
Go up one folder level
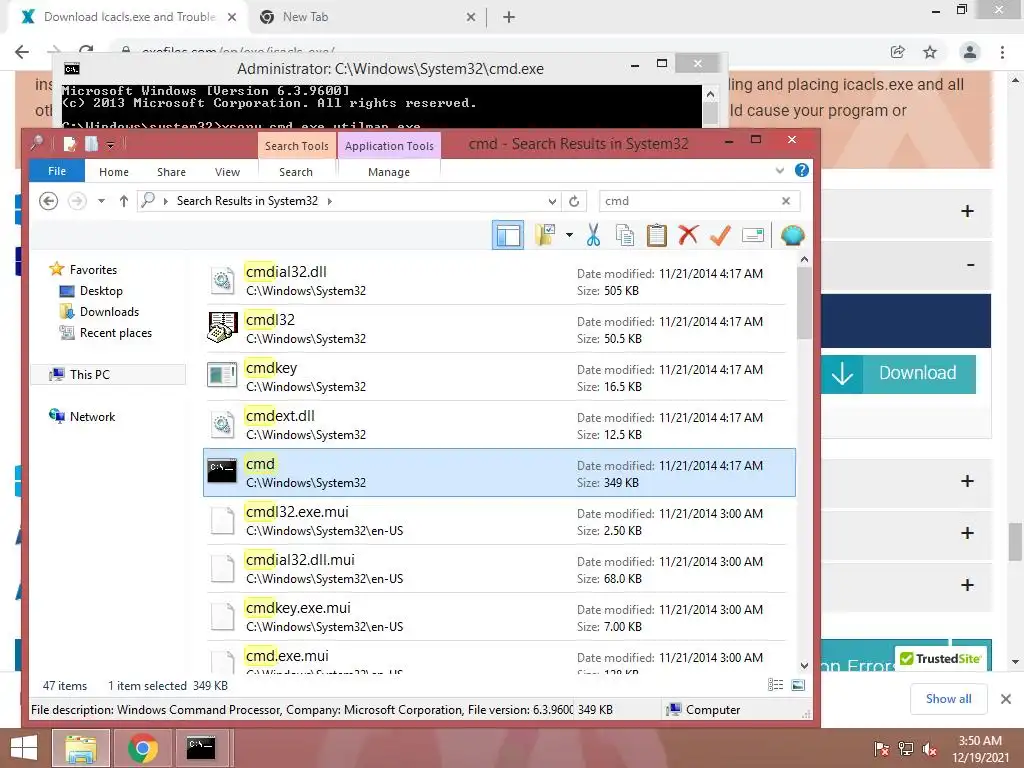tap(123, 201)
